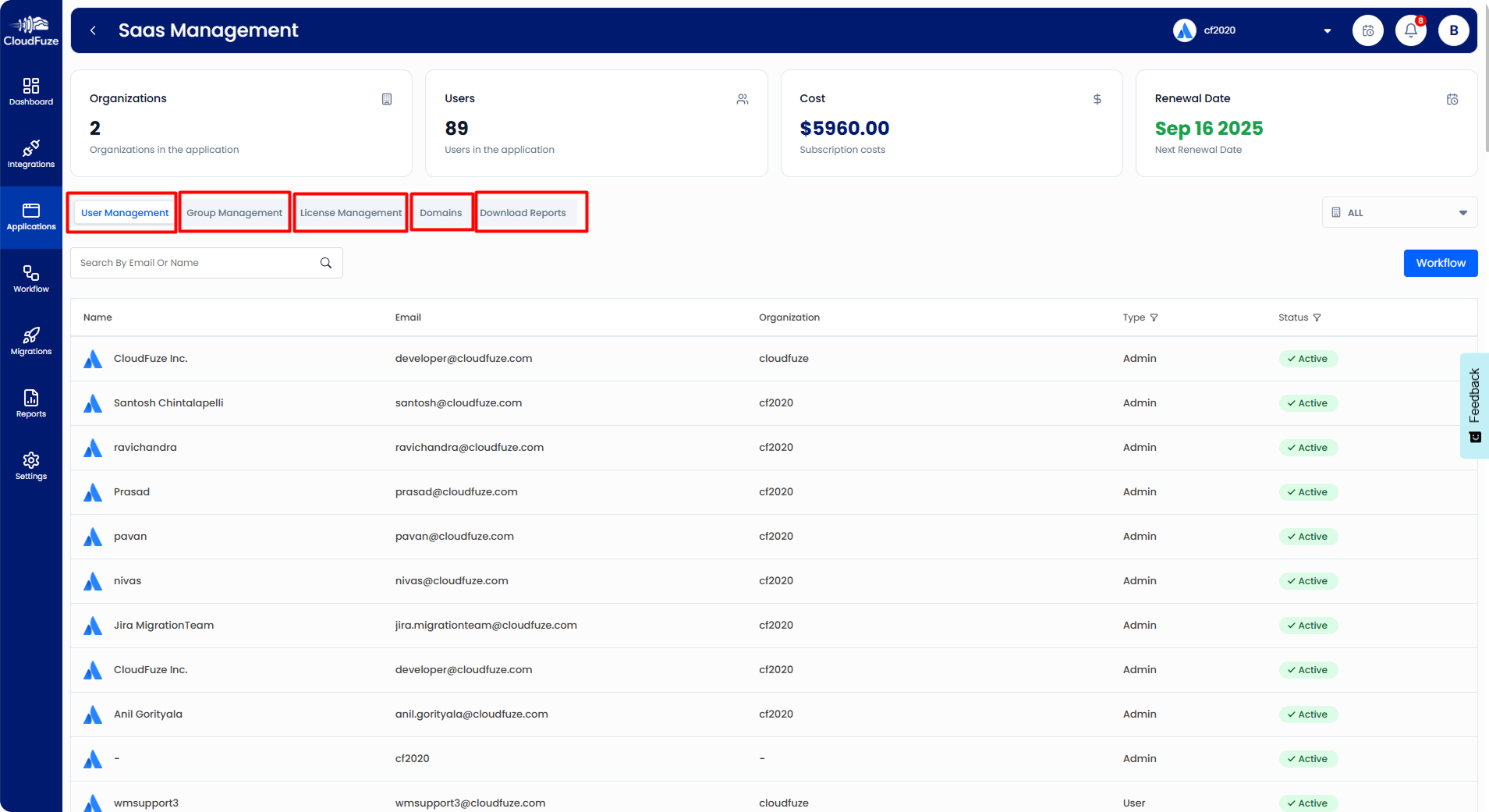1489x812 pixels.
Task: Open the notifications bell
Action: (1411, 30)
